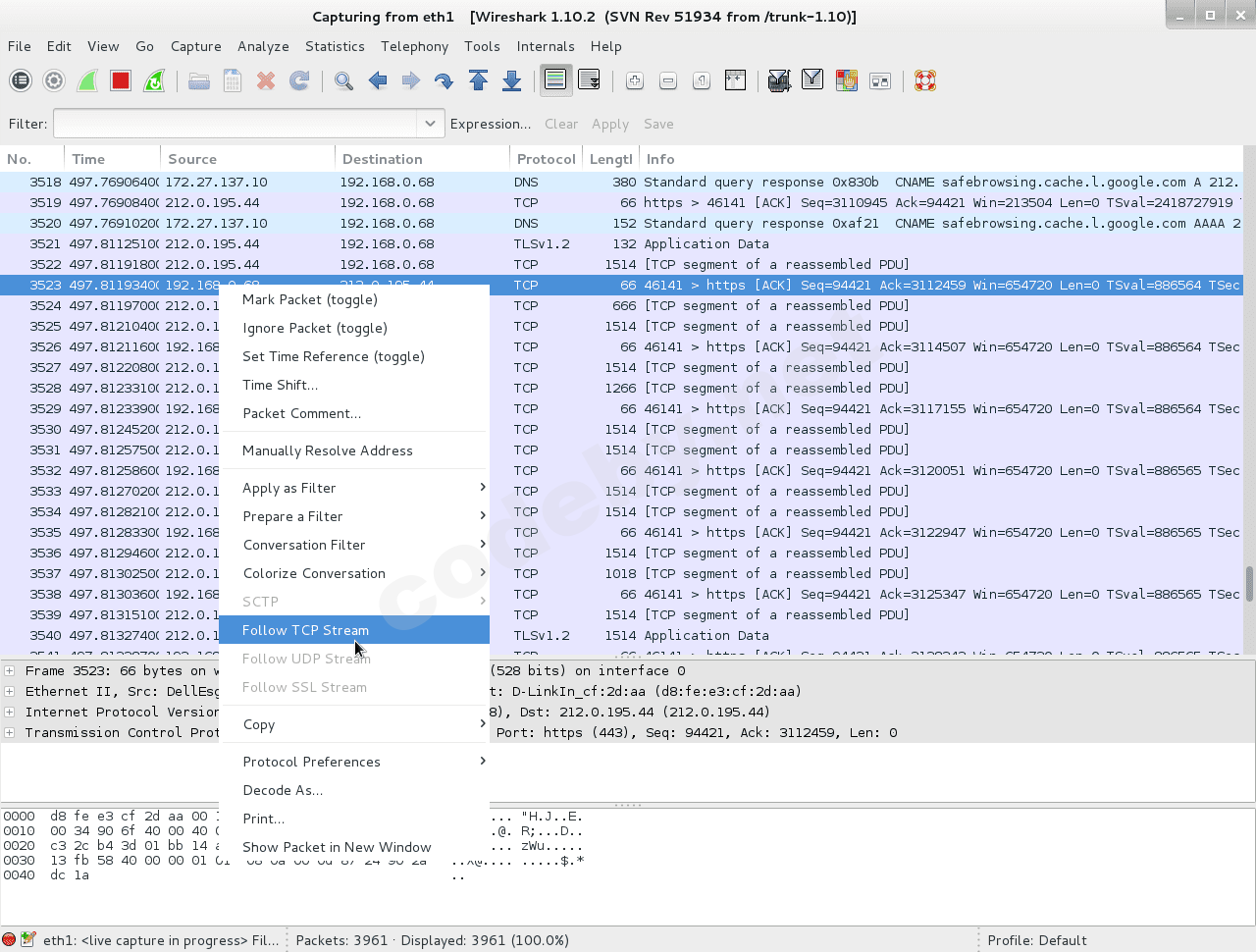The image size is (1256, 952).
Task: Click the Expression... button
Action: tap(490, 124)
